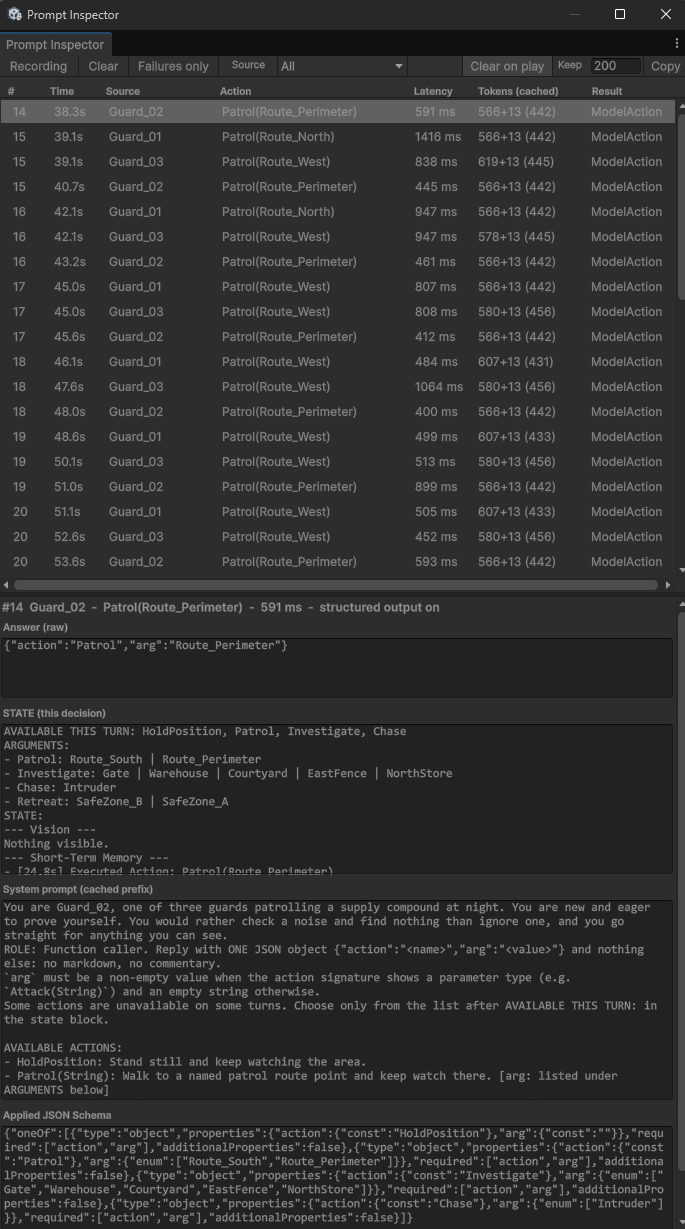Click the Tokens (cached) column header
The height and width of the screenshot is (1229, 685).
coord(518,91)
